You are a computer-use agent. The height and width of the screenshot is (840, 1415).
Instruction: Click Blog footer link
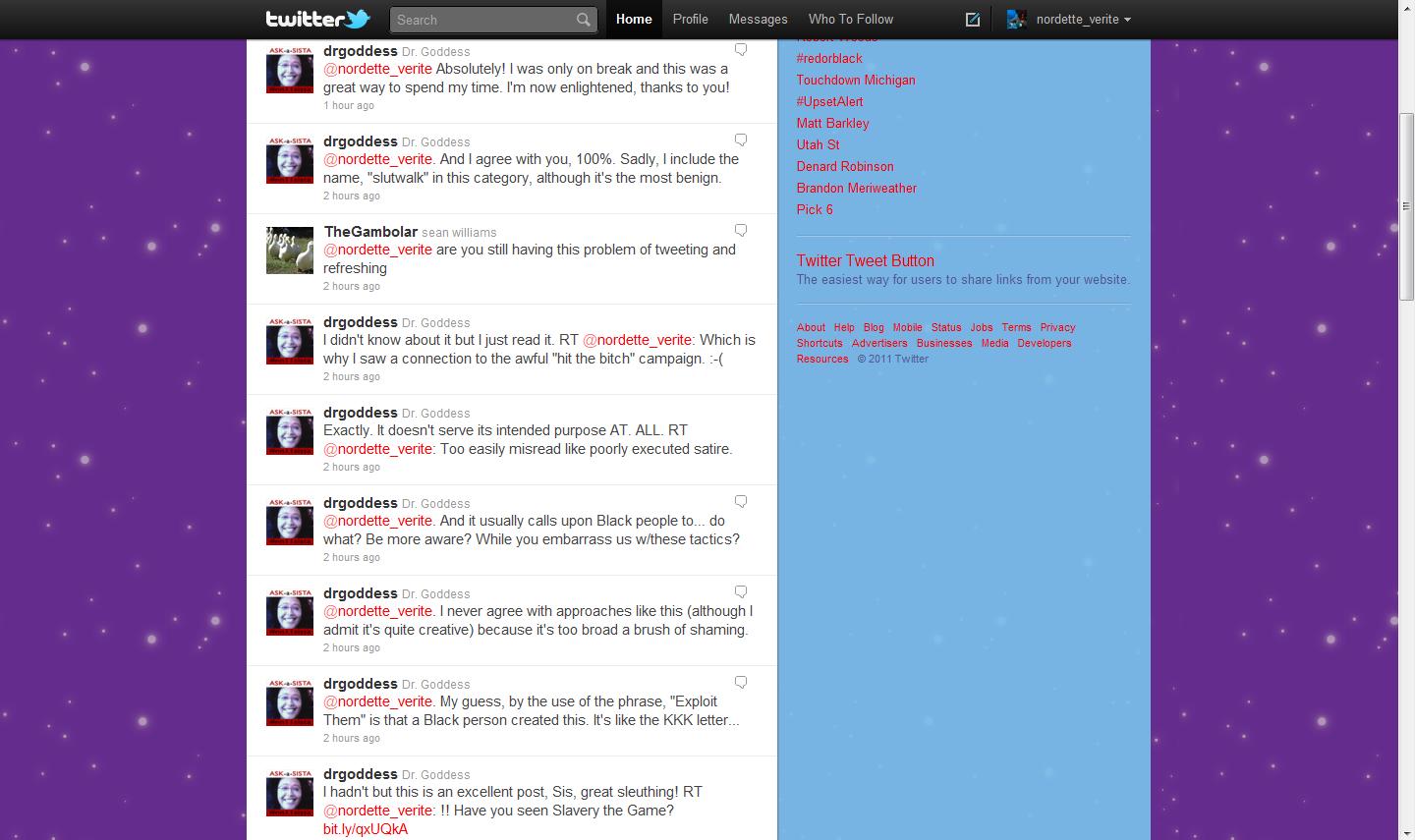click(x=874, y=327)
